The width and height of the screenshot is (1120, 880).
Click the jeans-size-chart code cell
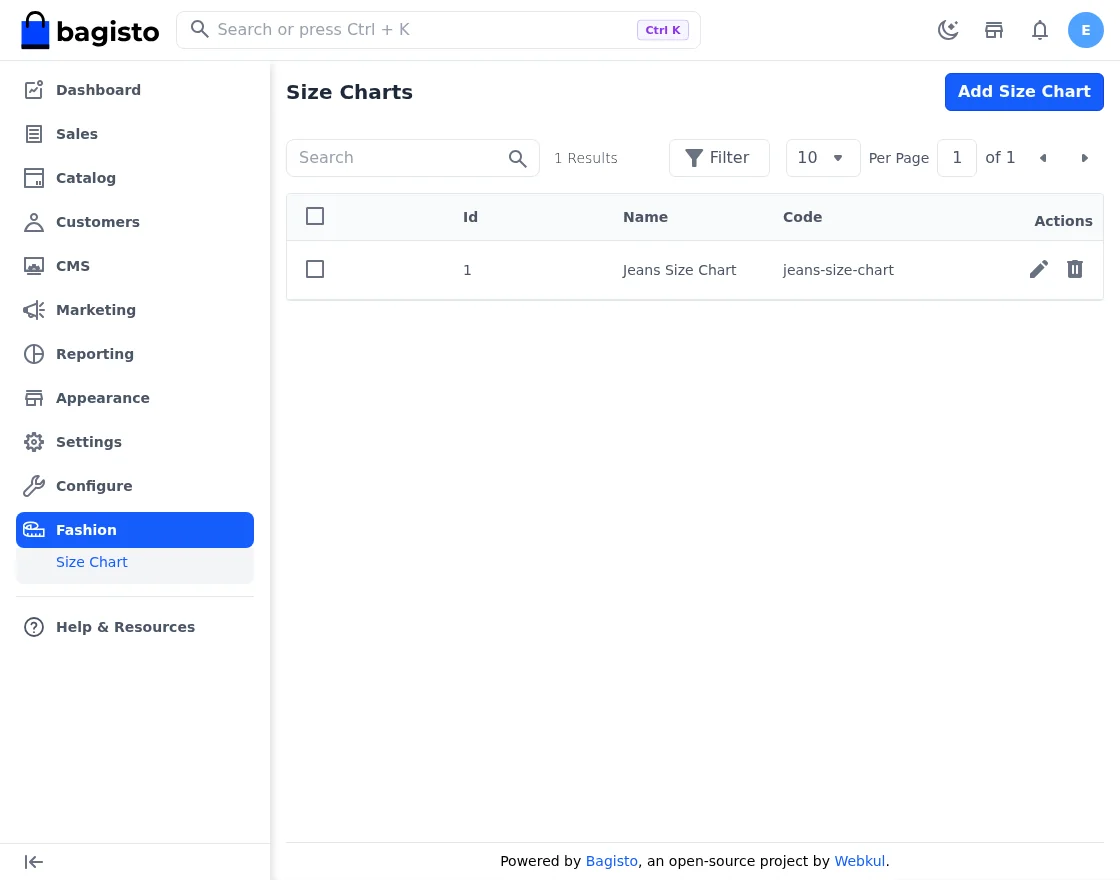[x=838, y=270]
